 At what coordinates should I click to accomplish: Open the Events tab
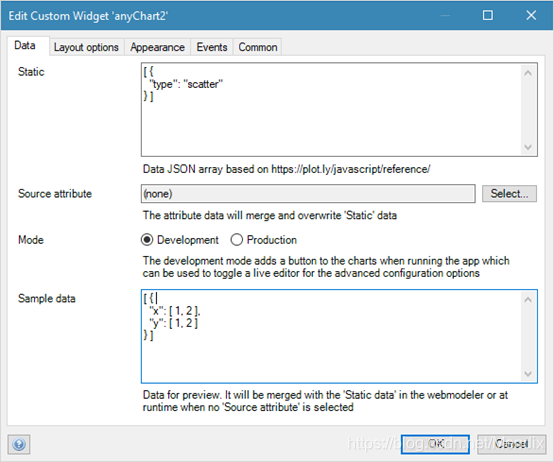(212, 47)
